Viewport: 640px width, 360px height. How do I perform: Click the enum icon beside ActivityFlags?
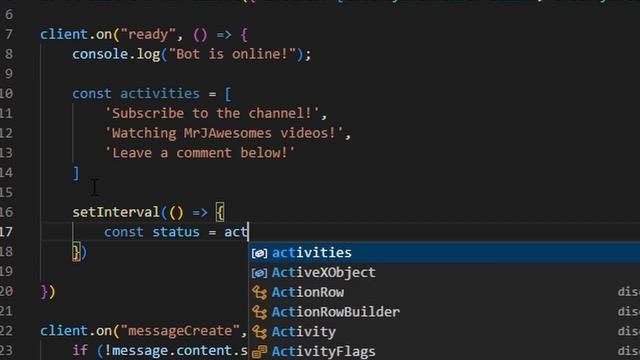click(x=259, y=351)
